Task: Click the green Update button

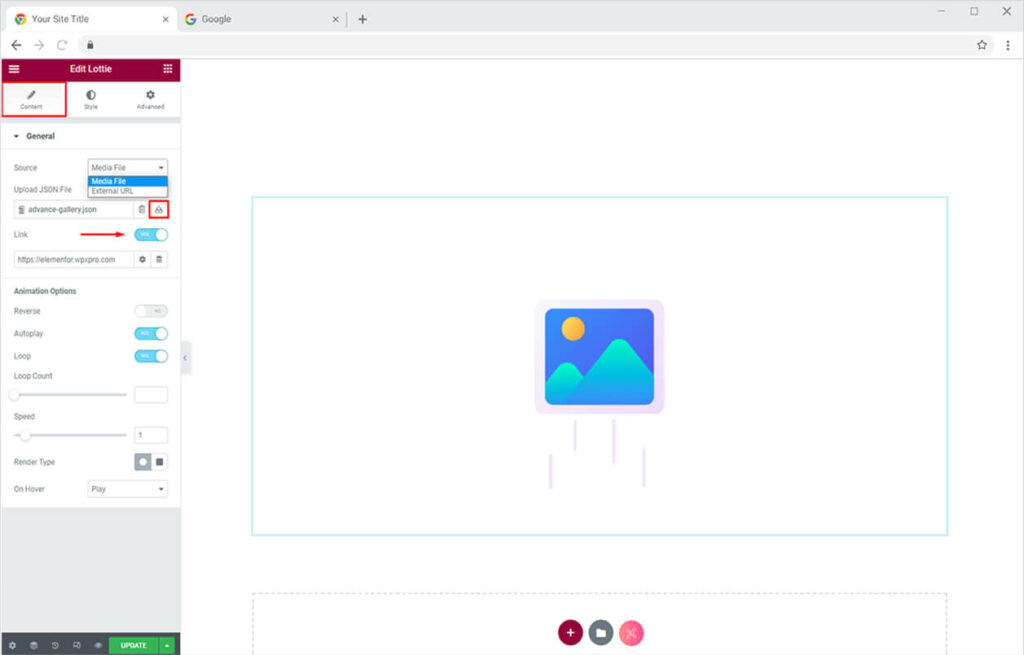Action: (133, 646)
